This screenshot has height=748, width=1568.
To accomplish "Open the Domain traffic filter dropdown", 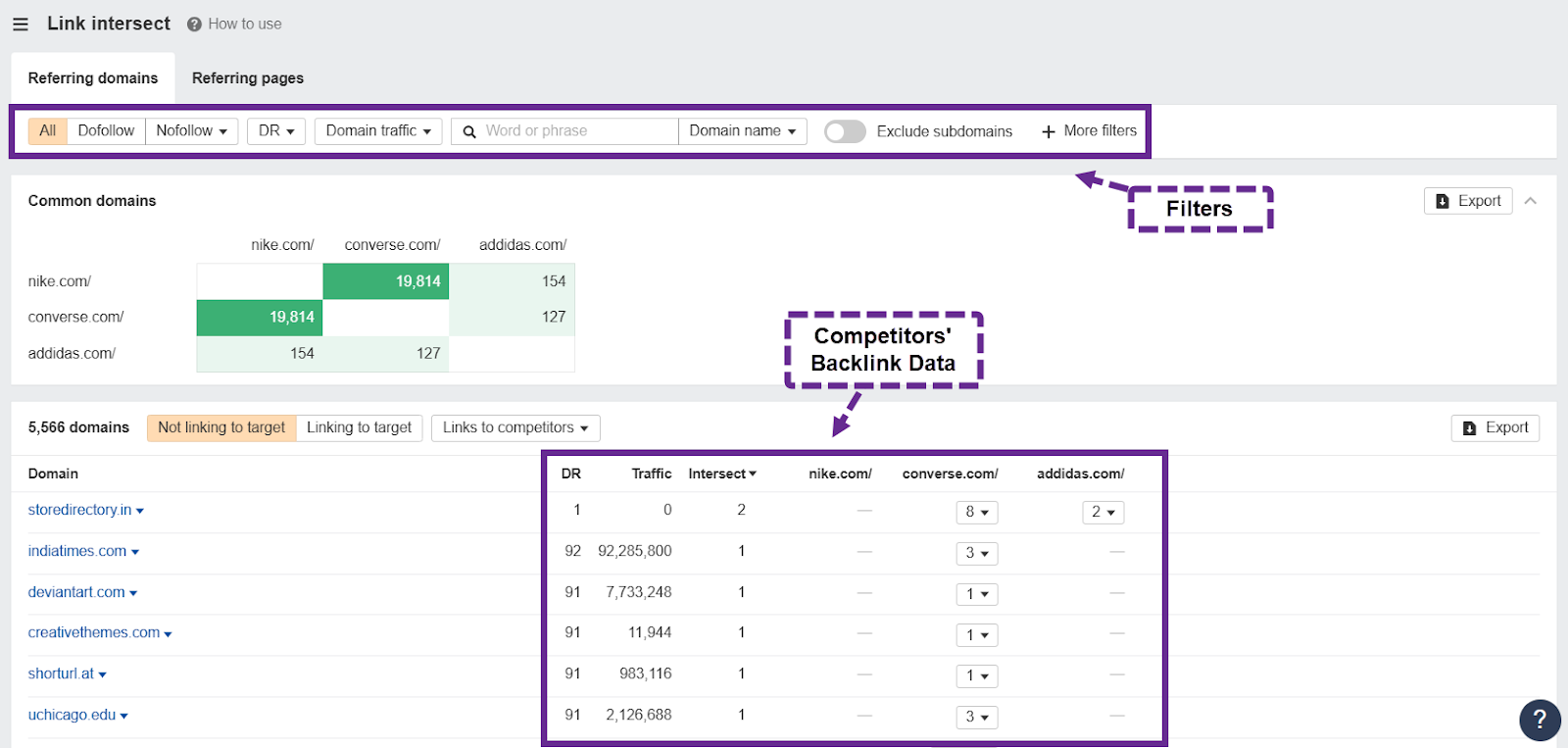I will 378,131.
